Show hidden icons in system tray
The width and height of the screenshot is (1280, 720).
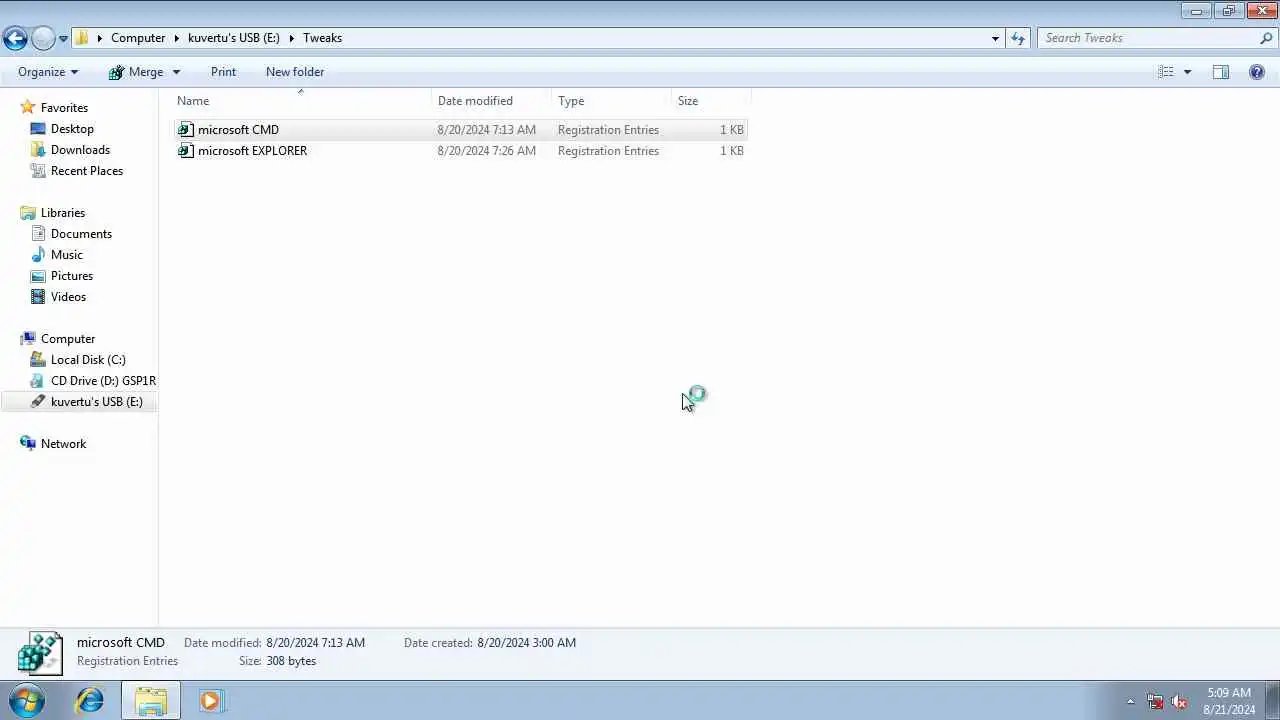[x=1131, y=701]
